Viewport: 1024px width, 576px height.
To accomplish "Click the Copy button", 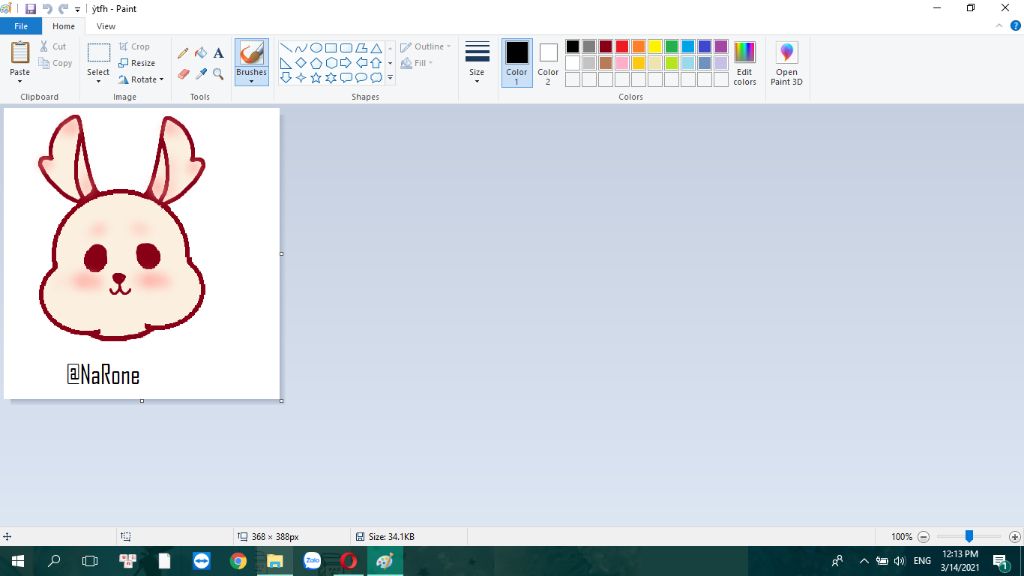I will [56, 63].
